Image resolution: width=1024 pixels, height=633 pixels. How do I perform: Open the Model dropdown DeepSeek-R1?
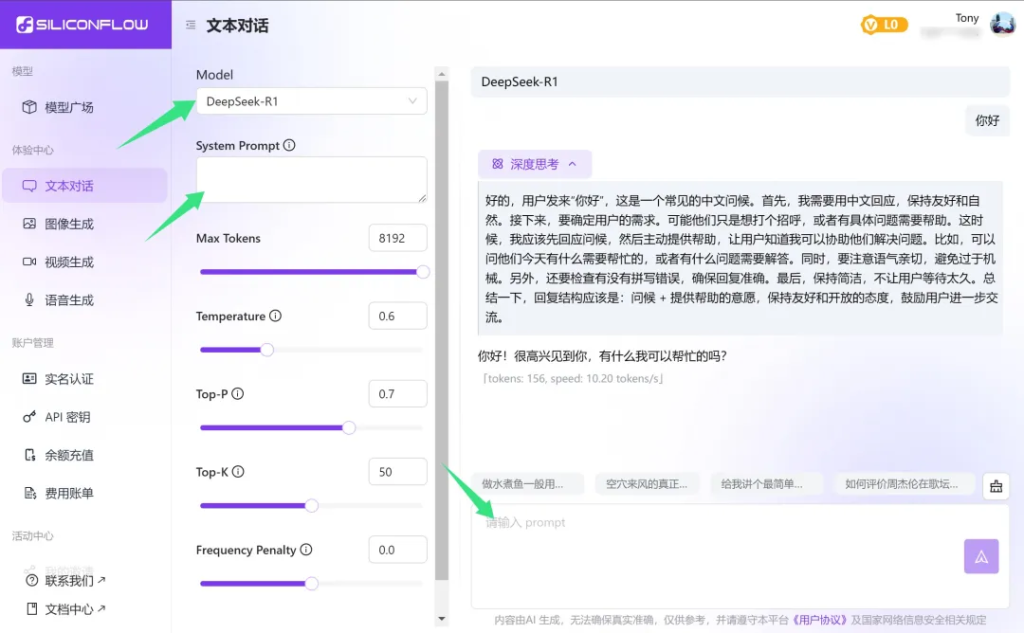pos(312,101)
